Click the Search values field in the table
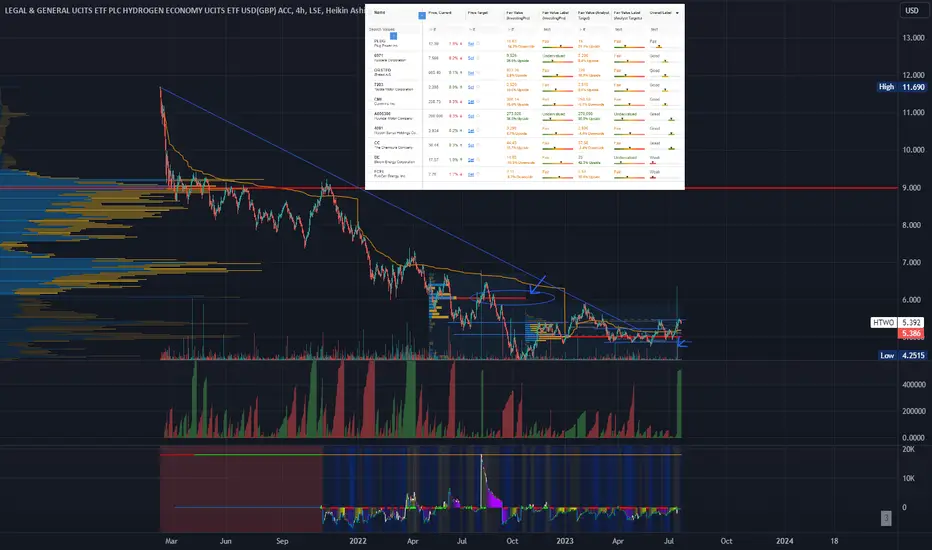 coord(393,29)
